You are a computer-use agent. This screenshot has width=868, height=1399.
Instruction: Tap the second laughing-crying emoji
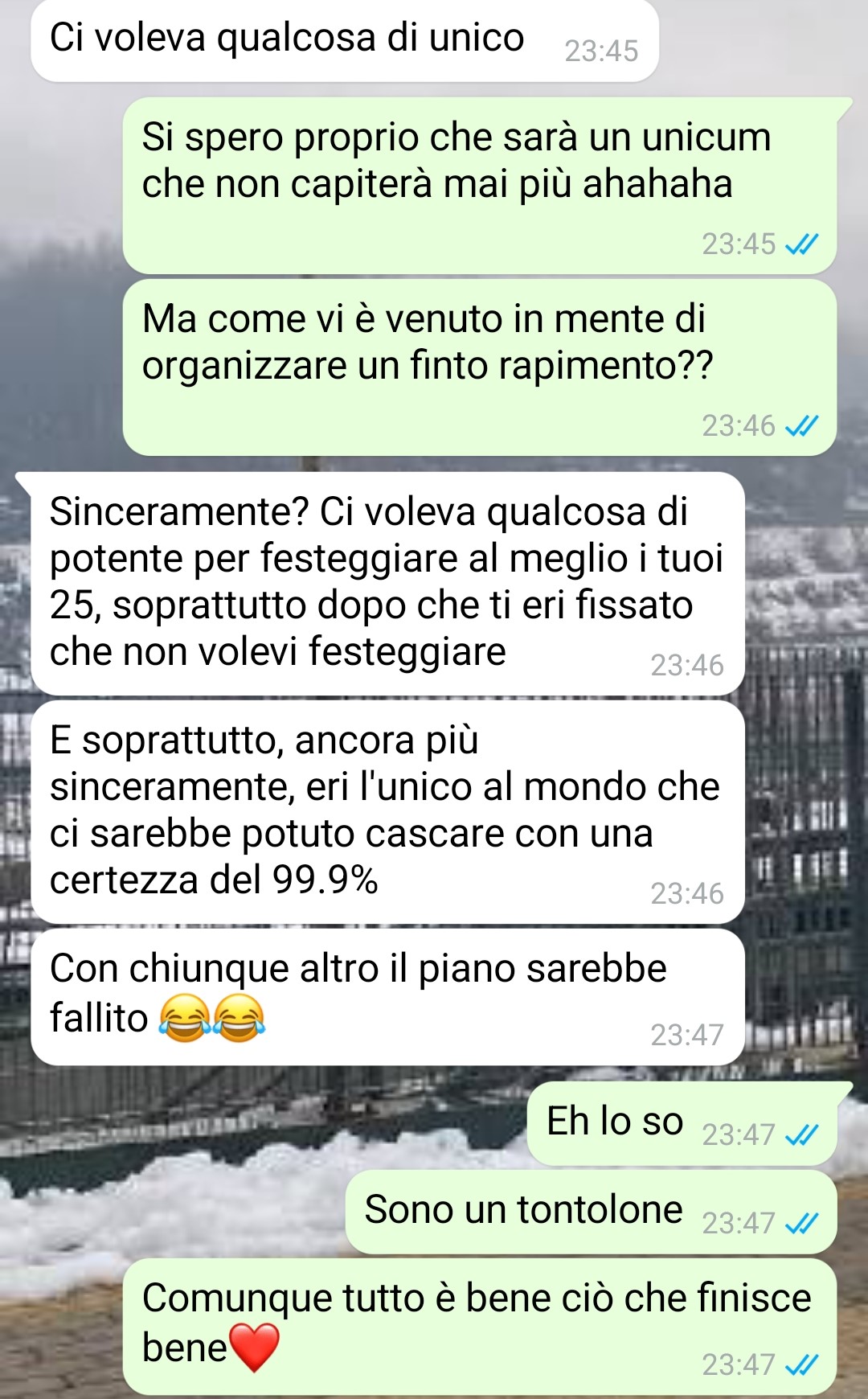pyautogui.click(x=239, y=1018)
